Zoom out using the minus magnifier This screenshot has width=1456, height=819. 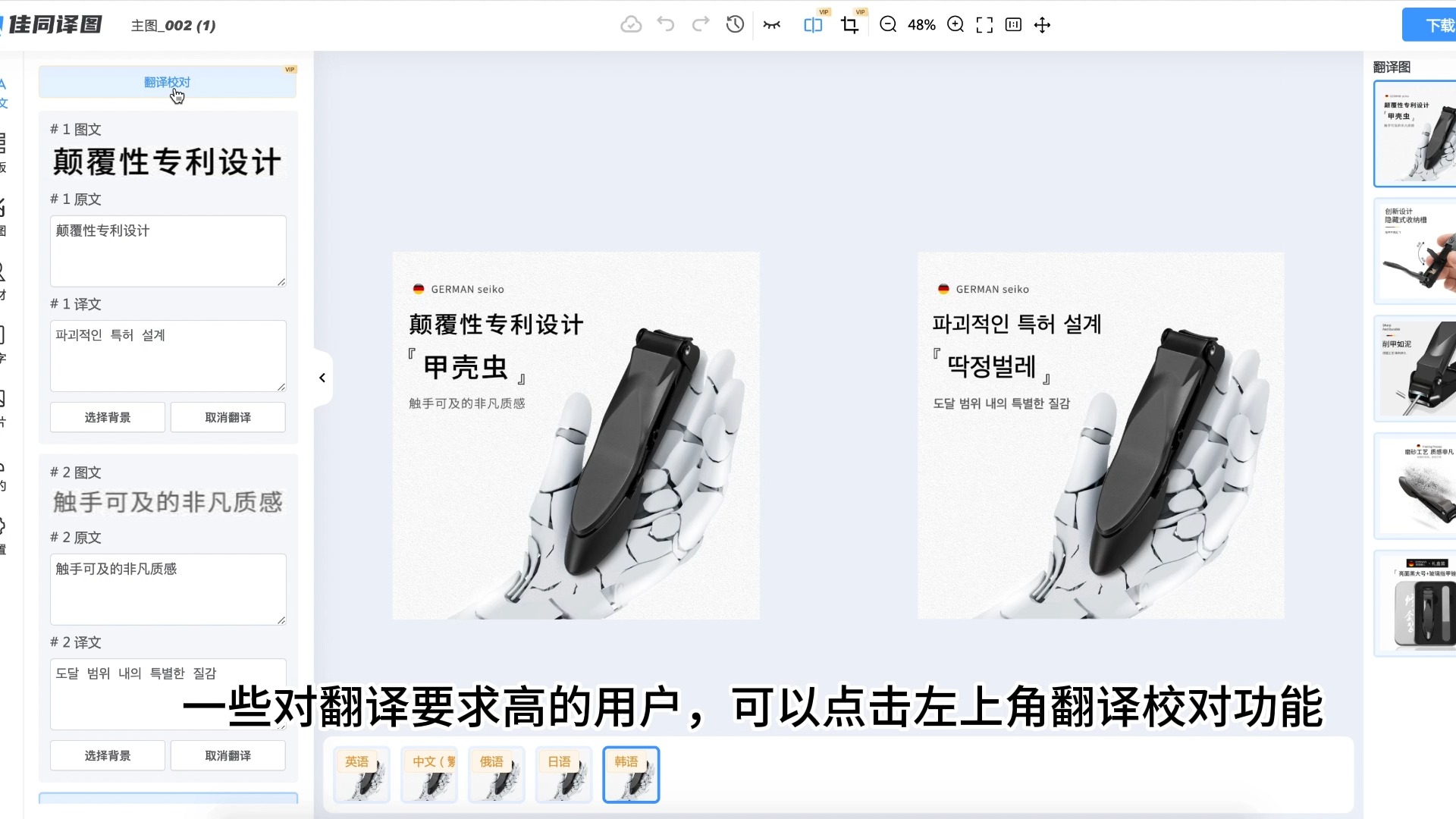pyautogui.click(x=887, y=24)
